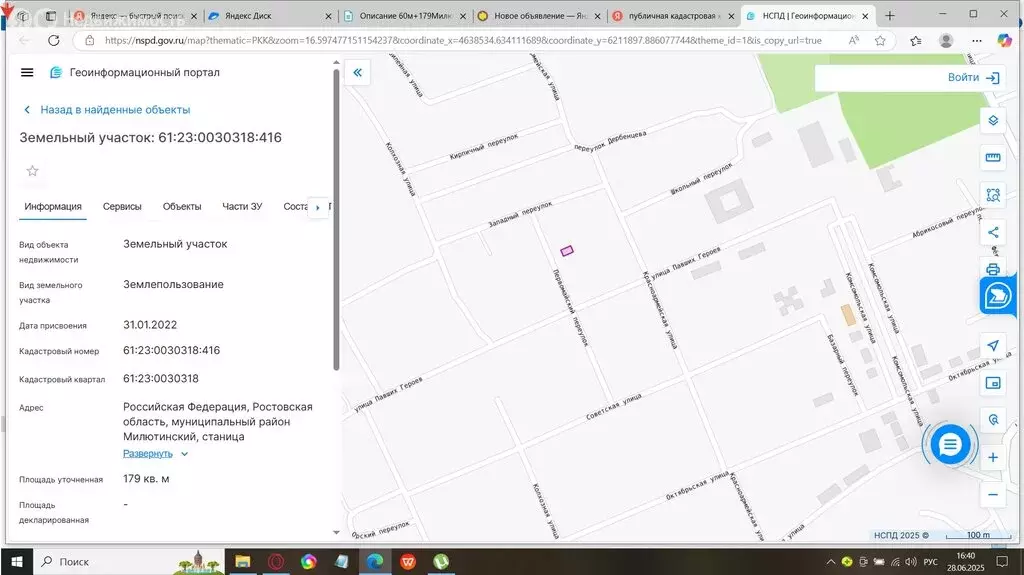The image size is (1024, 575).
Task: Switch to the Объекты tab
Action: pyautogui.click(x=182, y=206)
